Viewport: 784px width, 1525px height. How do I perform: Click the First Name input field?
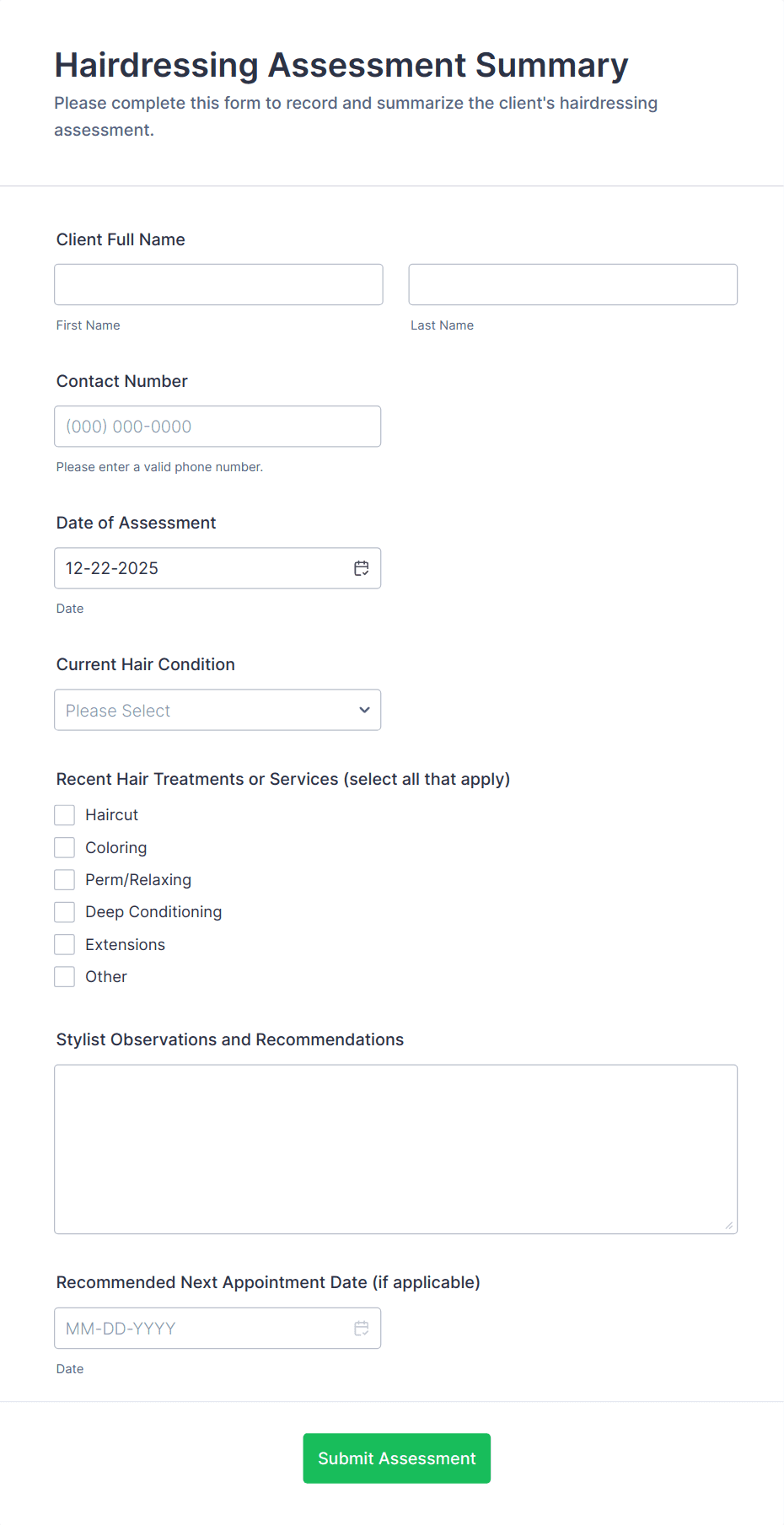[x=217, y=284]
